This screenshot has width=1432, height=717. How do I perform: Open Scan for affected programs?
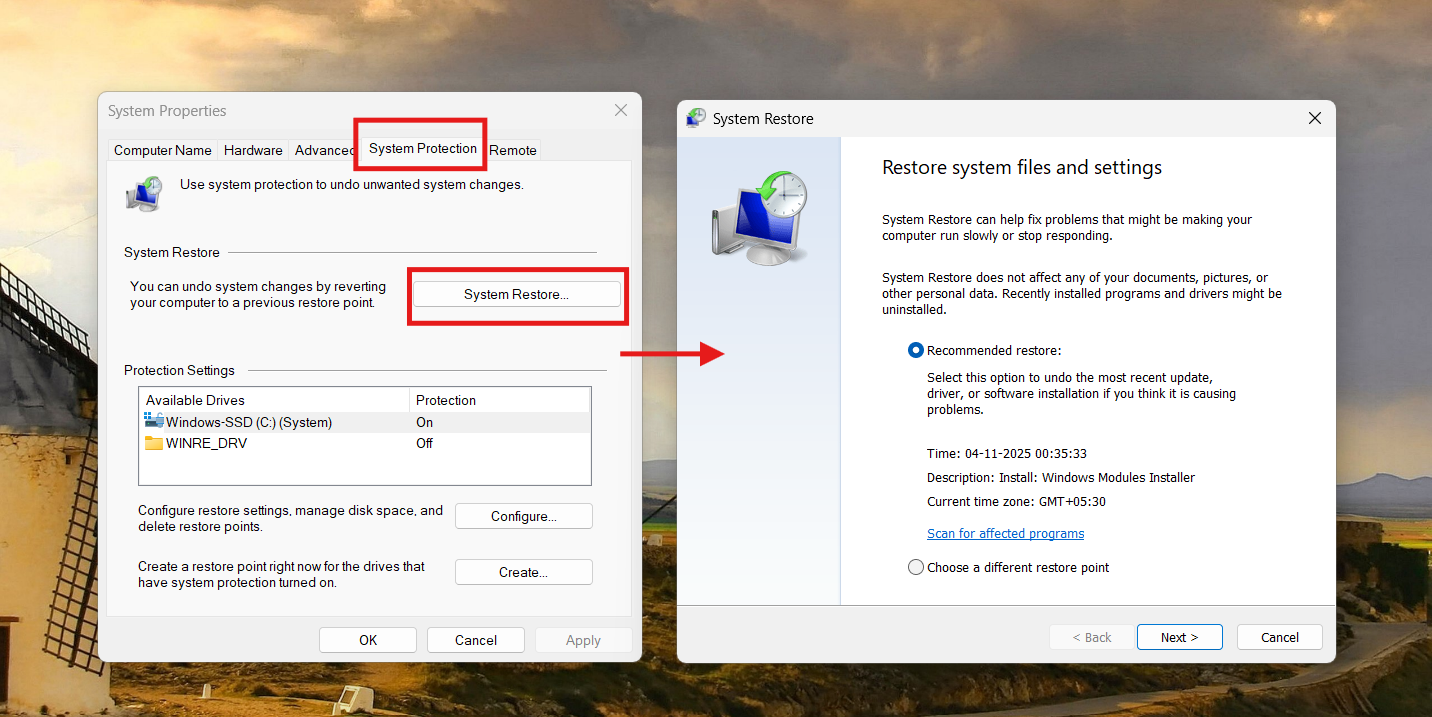coord(1004,533)
